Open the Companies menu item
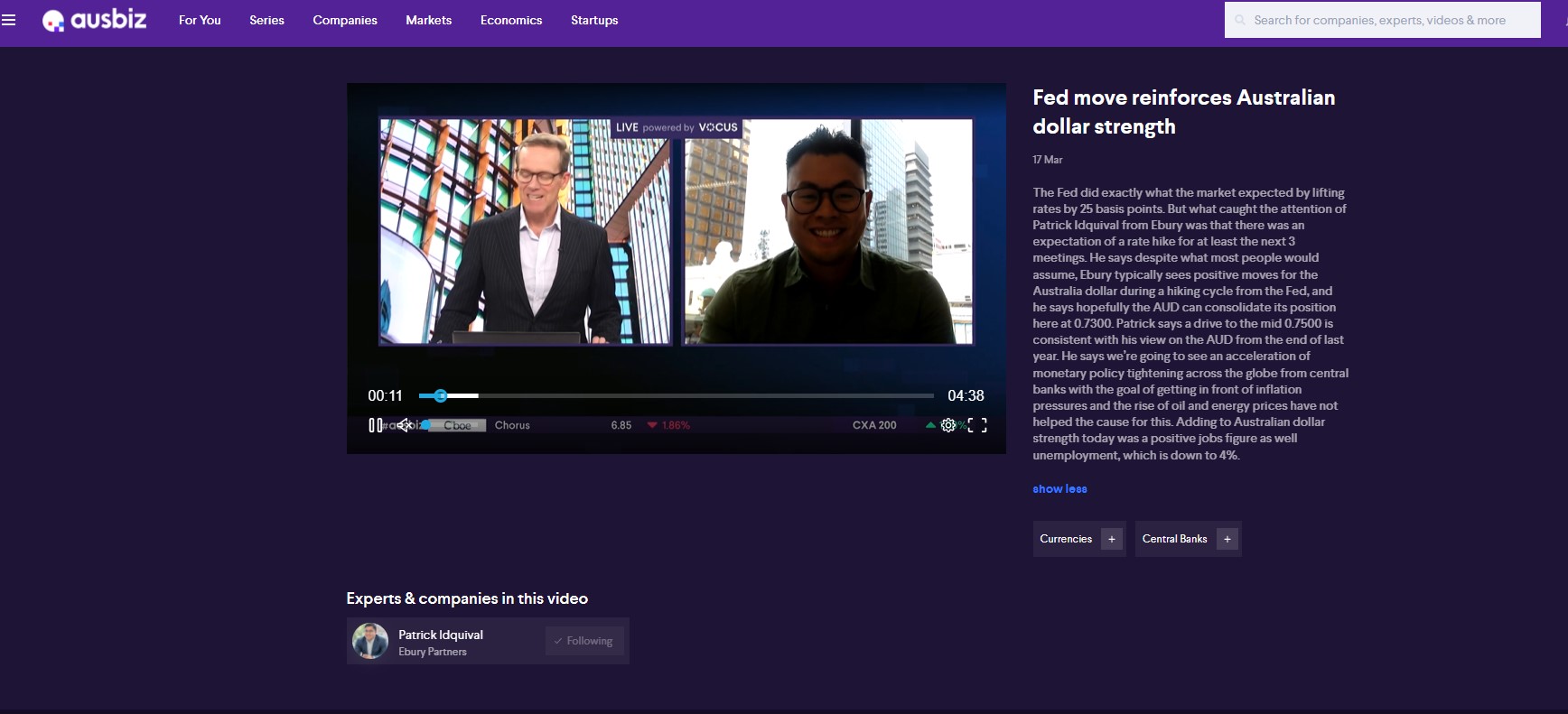The height and width of the screenshot is (714, 1568). point(345,20)
